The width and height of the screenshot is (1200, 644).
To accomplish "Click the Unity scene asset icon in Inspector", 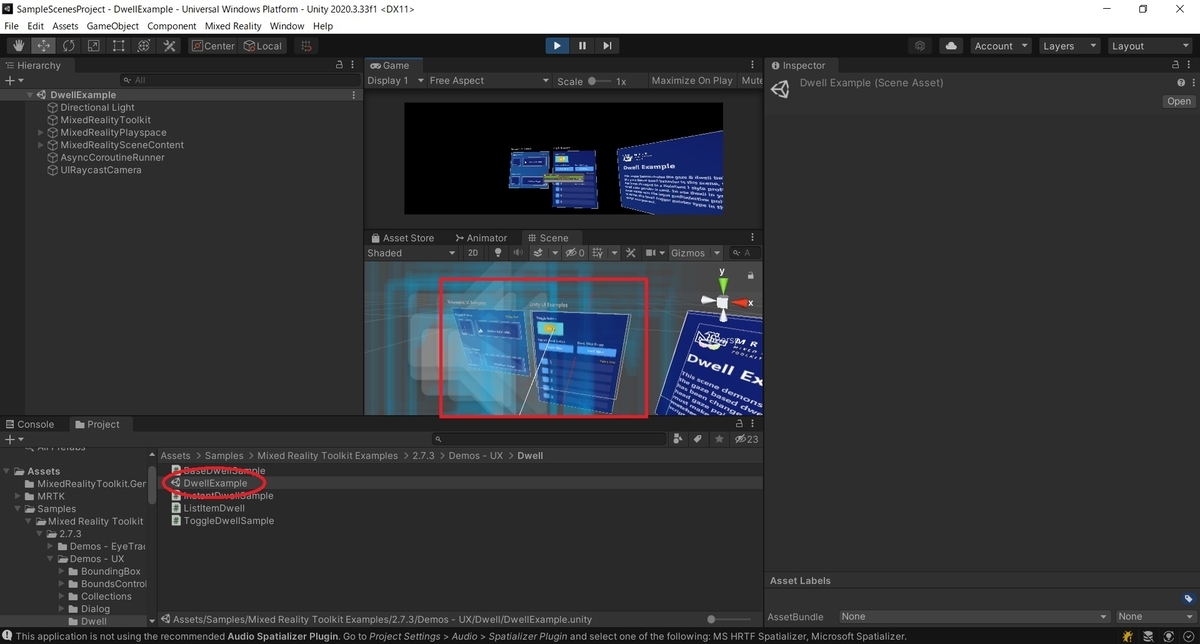I will [x=780, y=89].
